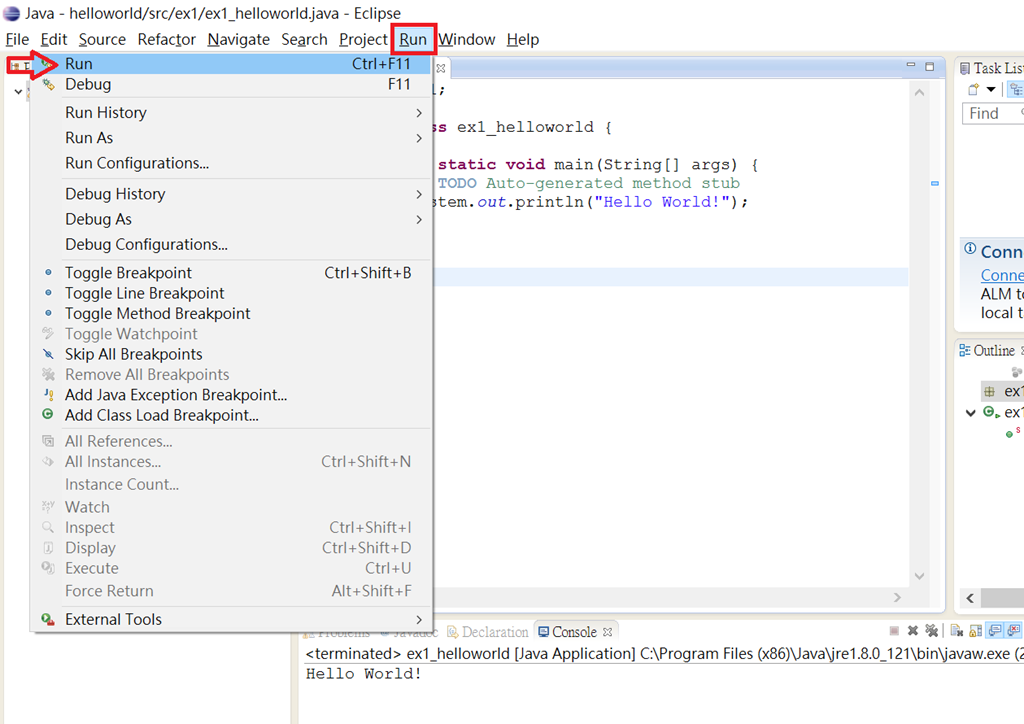Click the Outline view icon
This screenshot has width=1024, height=724.
tap(965, 351)
